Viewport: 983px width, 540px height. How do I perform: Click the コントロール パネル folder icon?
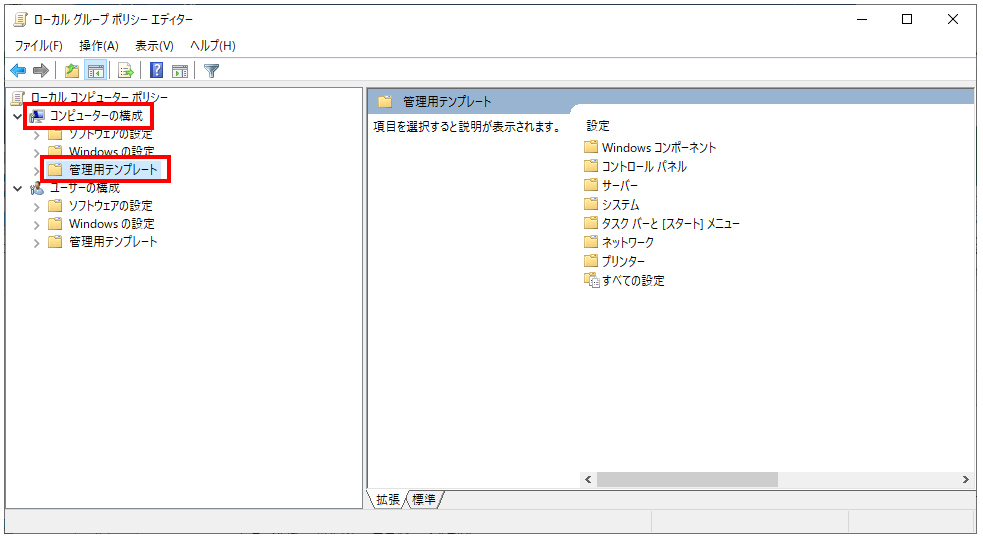(x=591, y=166)
